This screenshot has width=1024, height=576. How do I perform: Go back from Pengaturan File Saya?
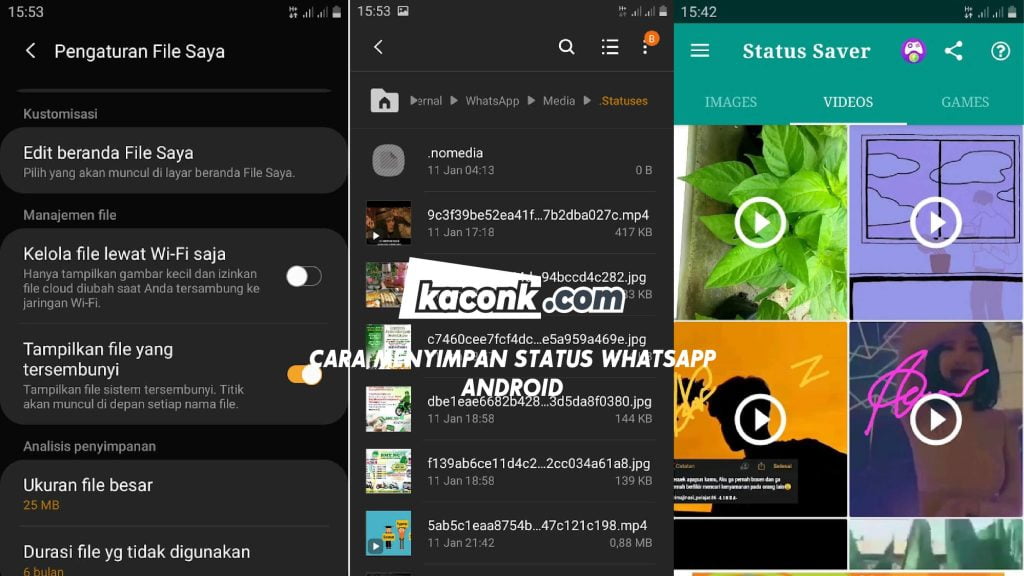coord(31,51)
